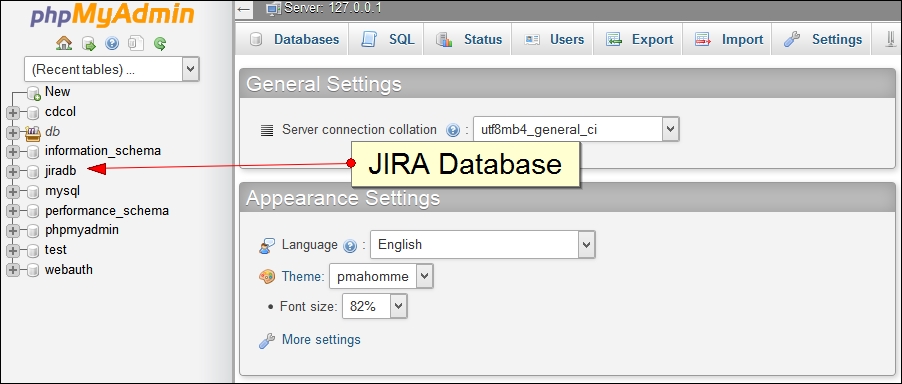Click the help icon beside Server connection collation
The width and height of the screenshot is (902, 384).
453,130
